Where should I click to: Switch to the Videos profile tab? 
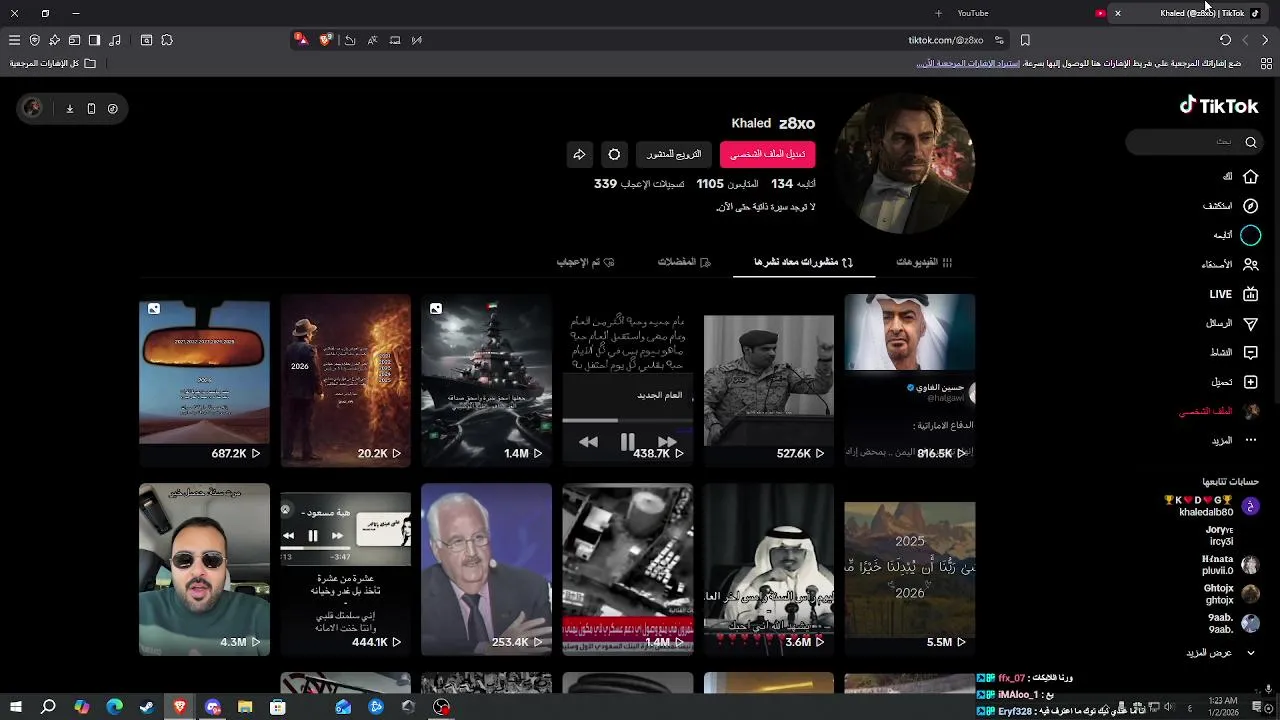pos(924,262)
